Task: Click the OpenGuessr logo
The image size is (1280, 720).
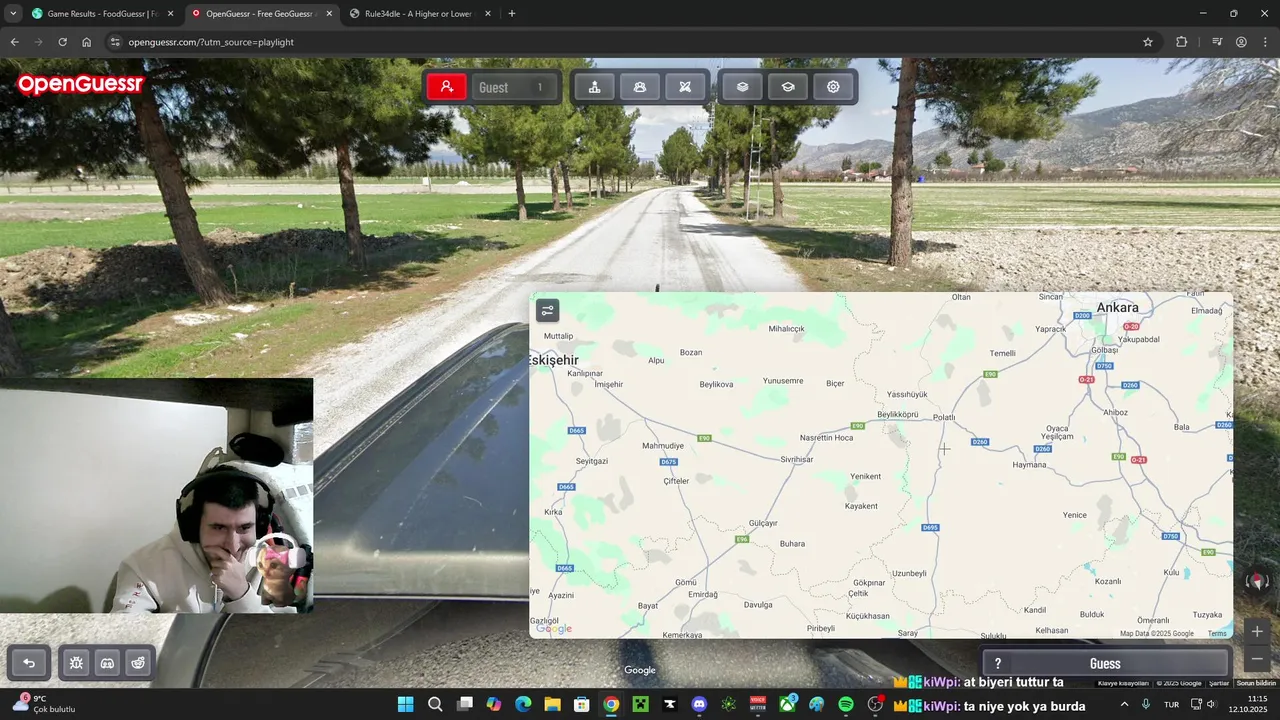Action: click(80, 85)
